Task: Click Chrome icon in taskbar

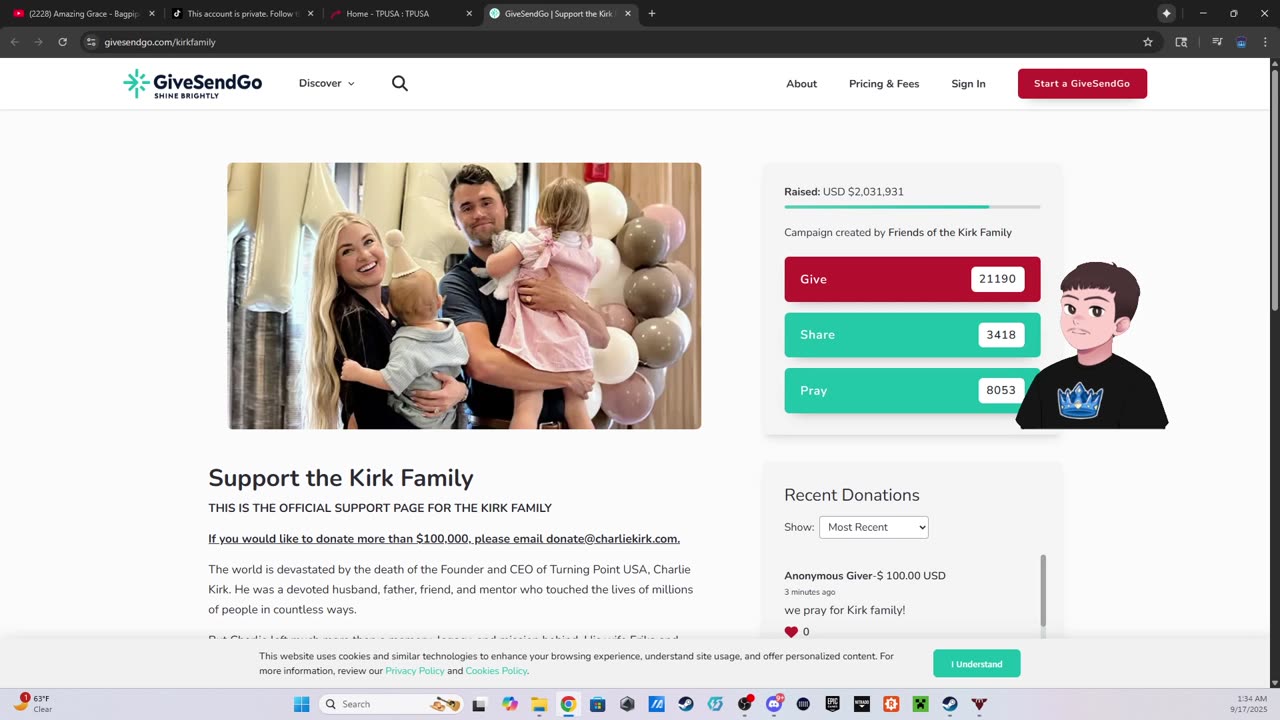Action: (568, 704)
